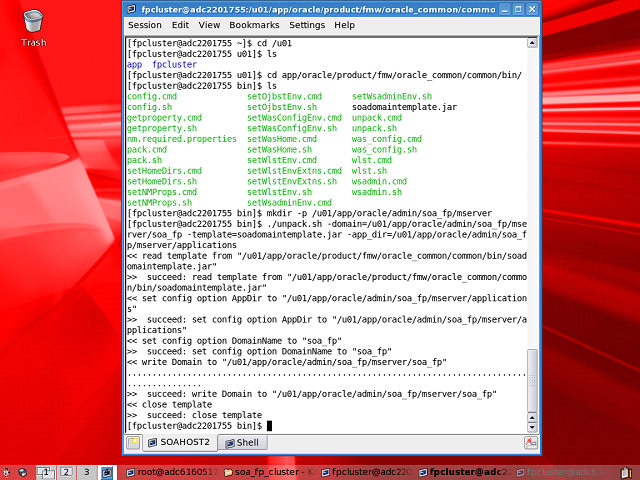Minimize the terminal window
The width and height of the screenshot is (640, 480).
point(505,9)
